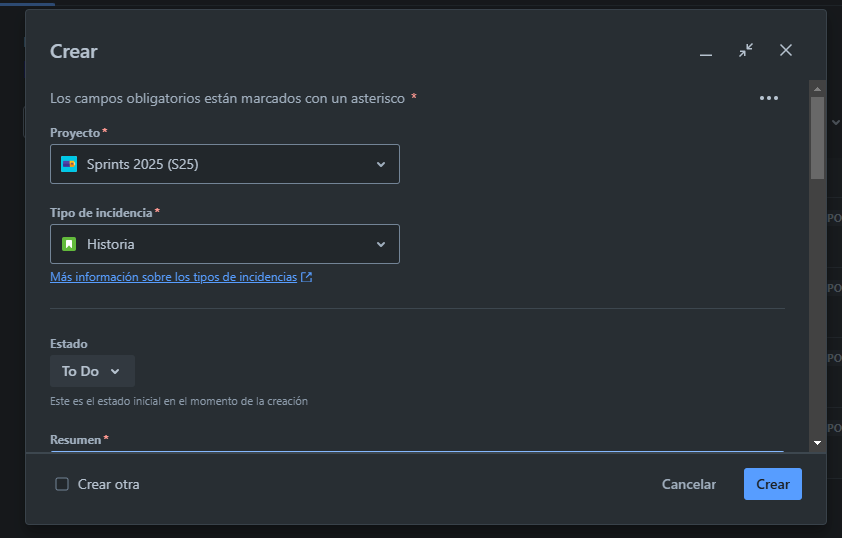Click the scrollbar up arrow
This screenshot has height=538, width=842.
tap(817, 89)
